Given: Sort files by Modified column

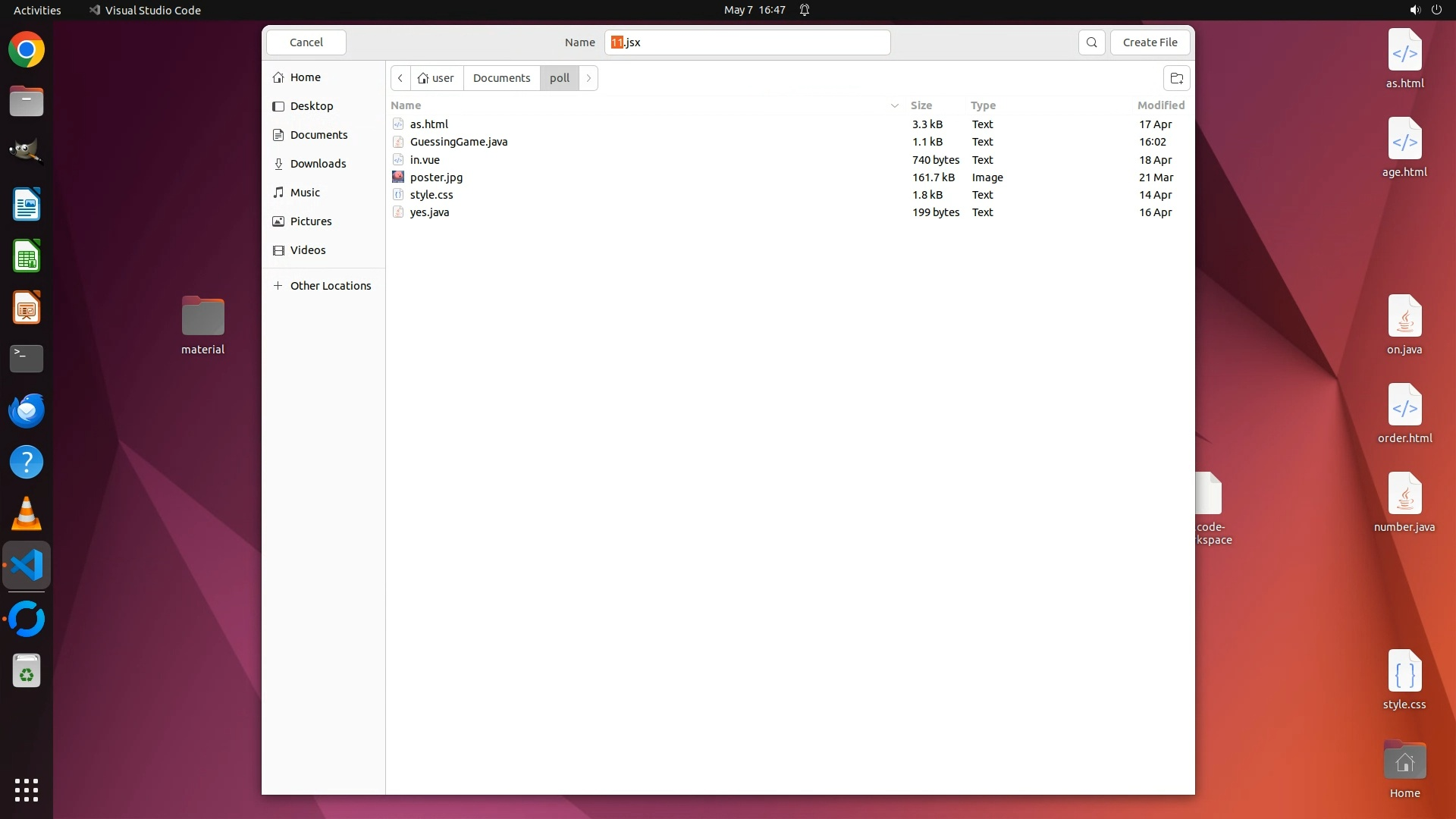Looking at the screenshot, I should (x=1160, y=105).
